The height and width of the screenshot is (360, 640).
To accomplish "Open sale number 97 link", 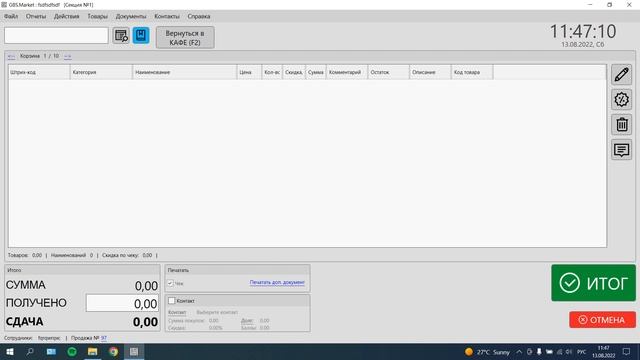I will click(104, 338).
